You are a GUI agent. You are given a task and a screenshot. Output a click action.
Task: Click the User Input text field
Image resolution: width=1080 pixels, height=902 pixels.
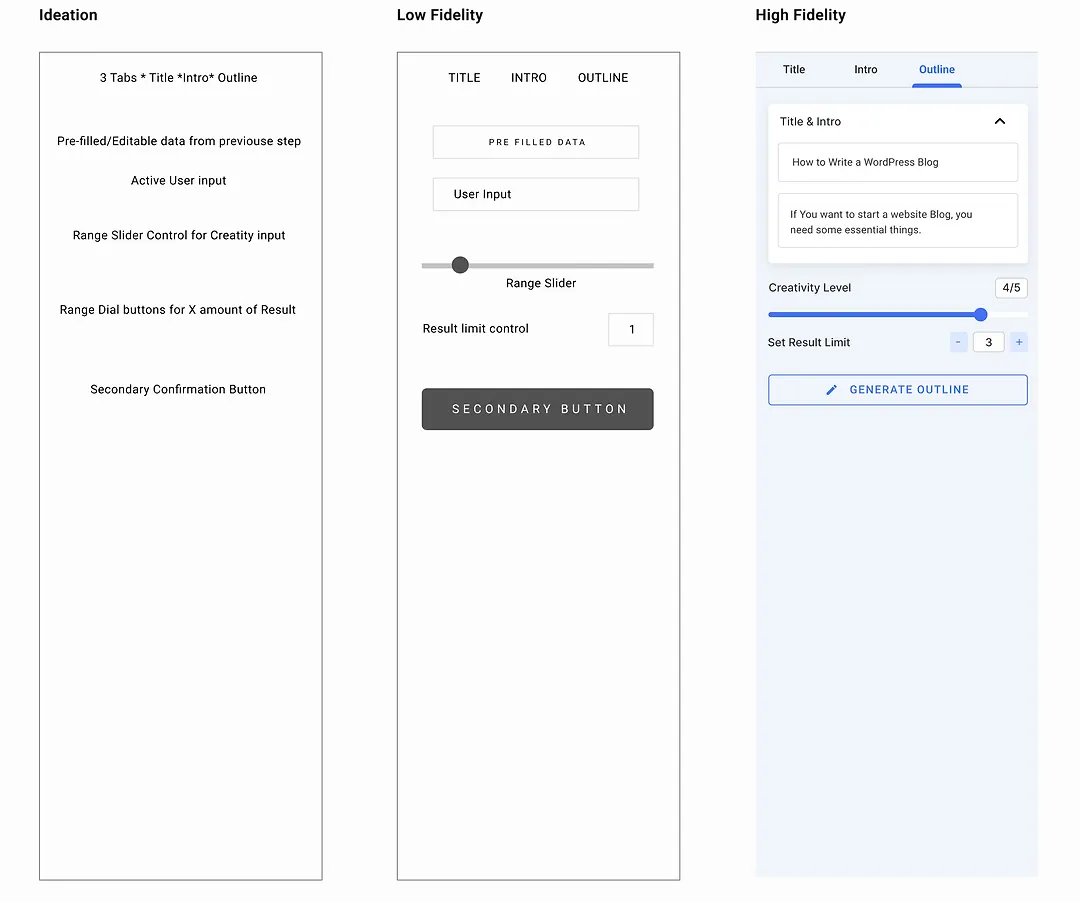tap(536, 194)
